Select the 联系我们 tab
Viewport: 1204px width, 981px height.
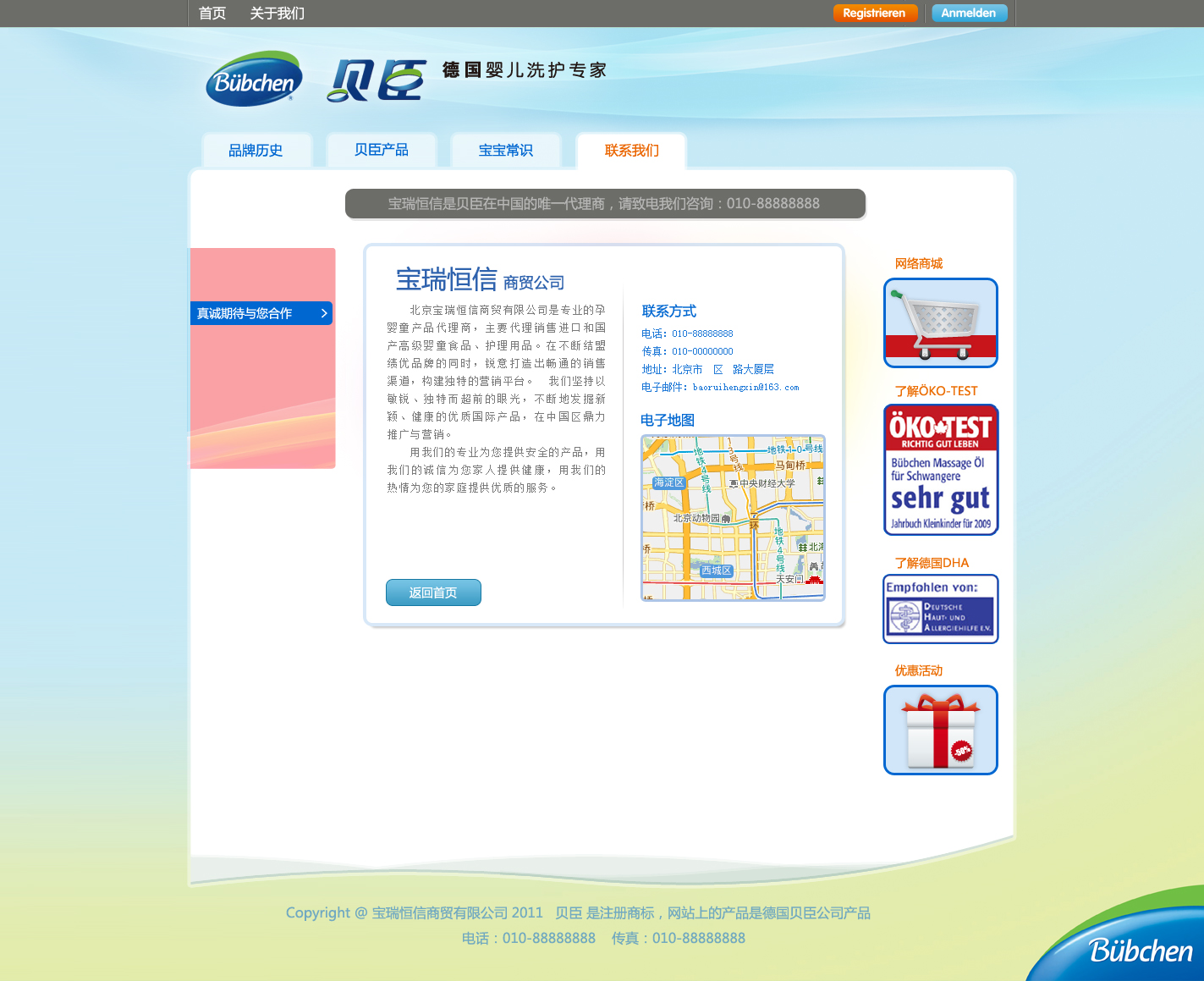coord(631,151)
